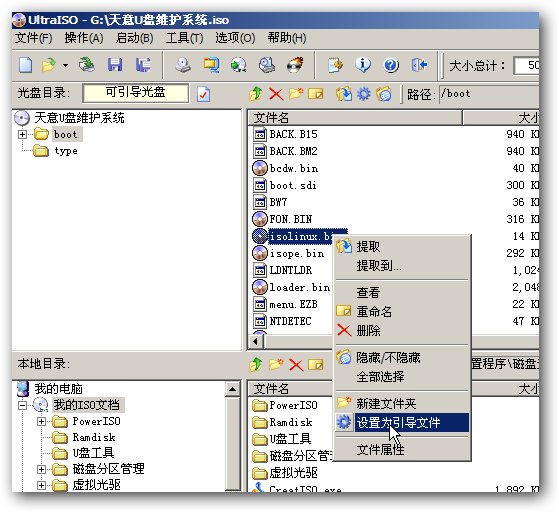Expand the PowerISO folder tree node
This screenshot has width=559, height=512.
pos(41,421)
